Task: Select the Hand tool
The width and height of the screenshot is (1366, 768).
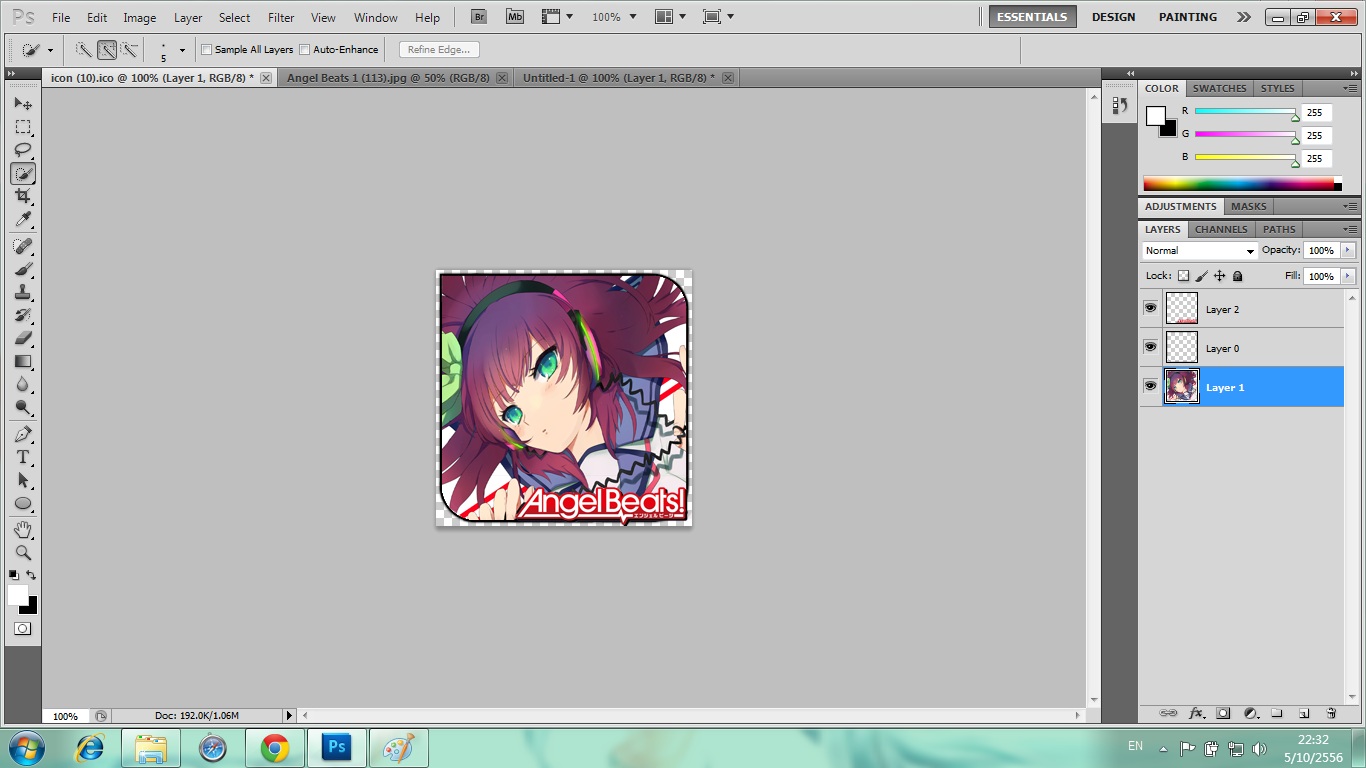Action: point(23,529)
